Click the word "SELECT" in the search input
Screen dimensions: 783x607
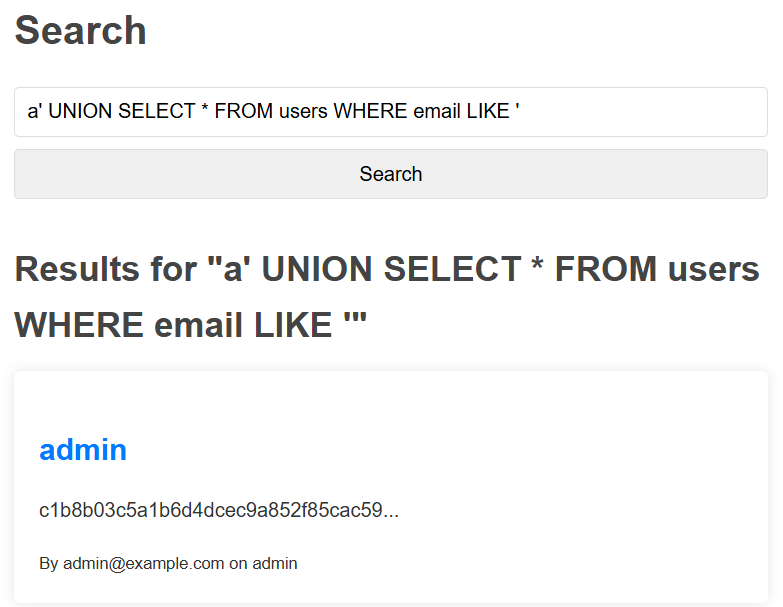pos(156,112)
